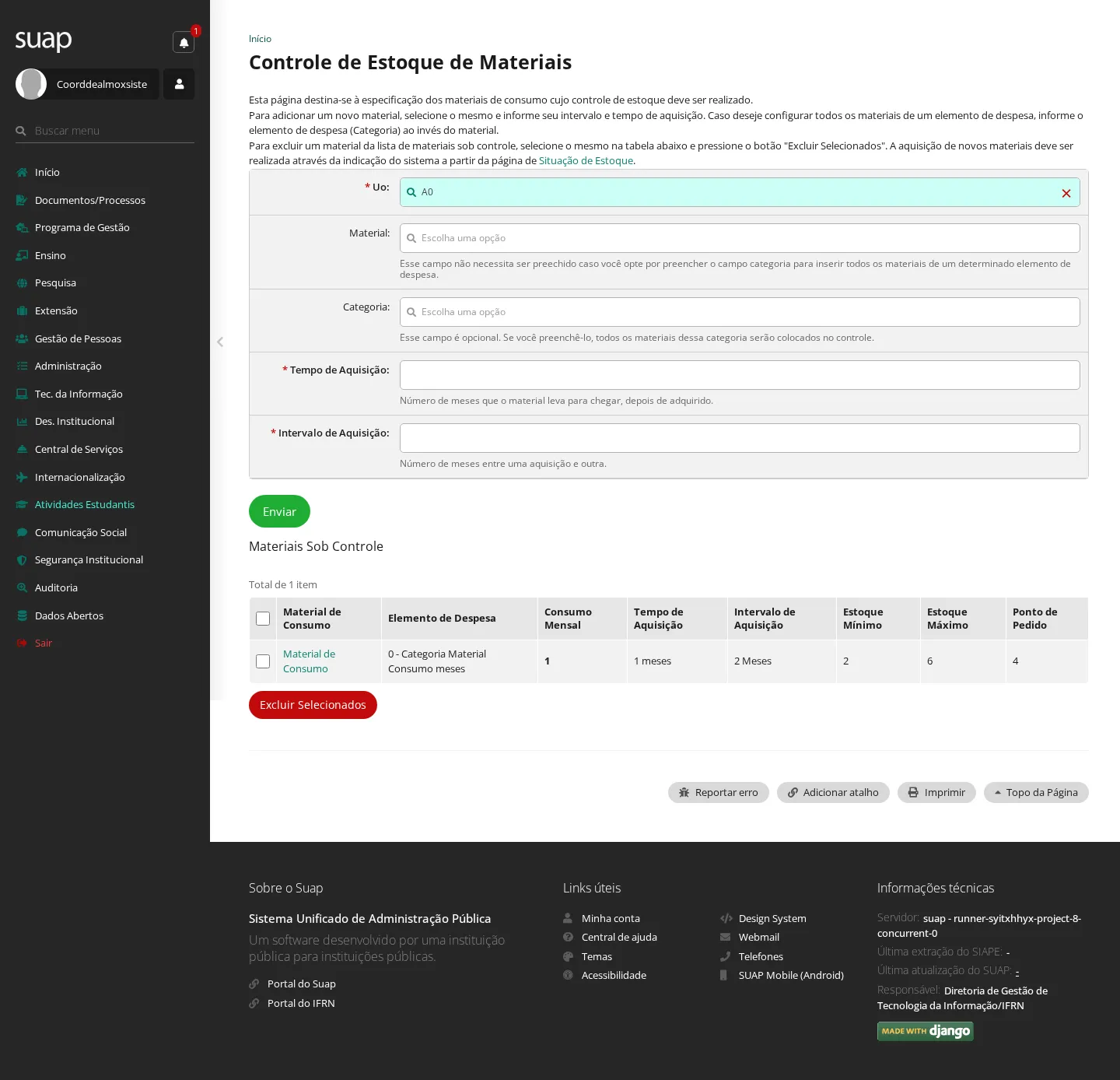The width and height of the screenshot is (1120, 1080).
Task: Check the Material de Consumo row checkbox
Action: [x=263, y=661]
